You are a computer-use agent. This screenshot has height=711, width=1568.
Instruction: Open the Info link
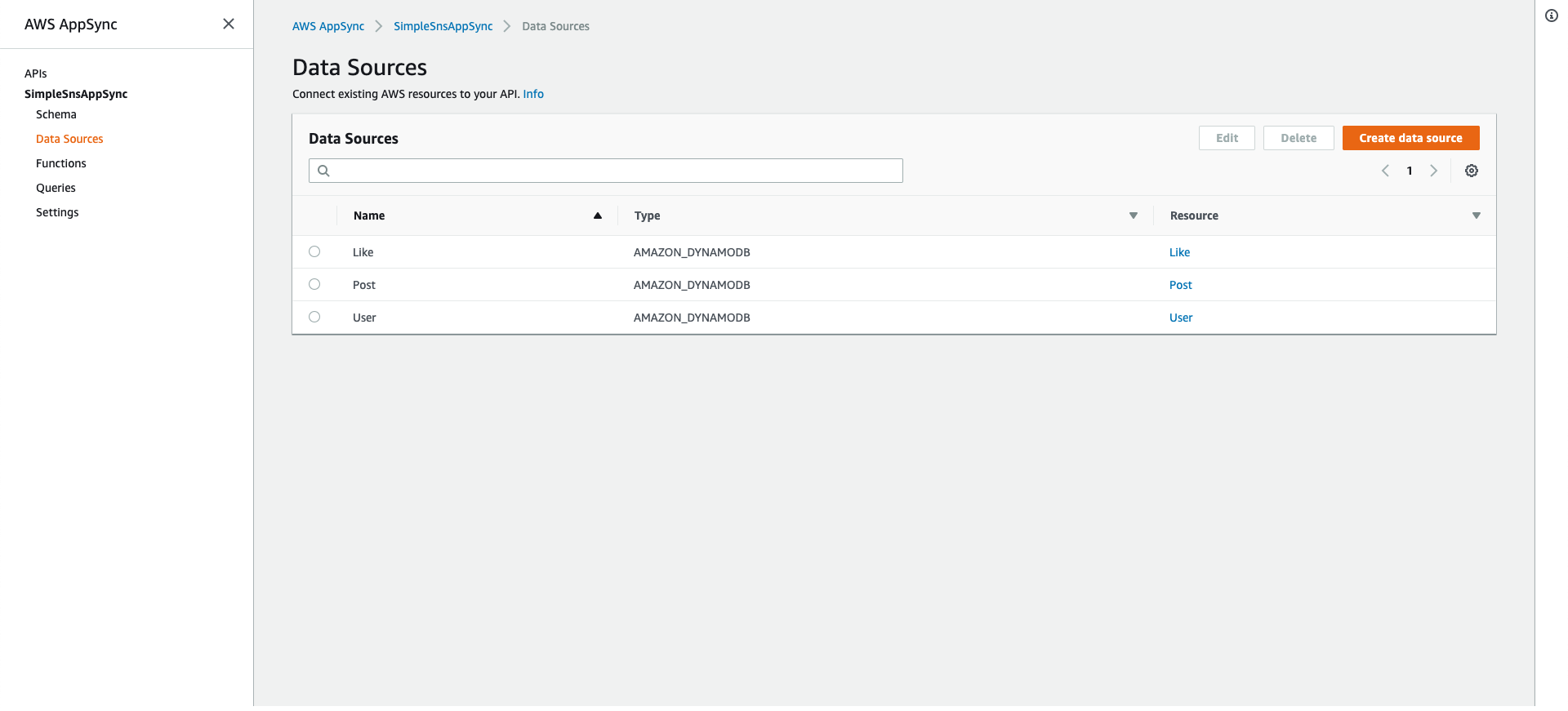point(533,94)
